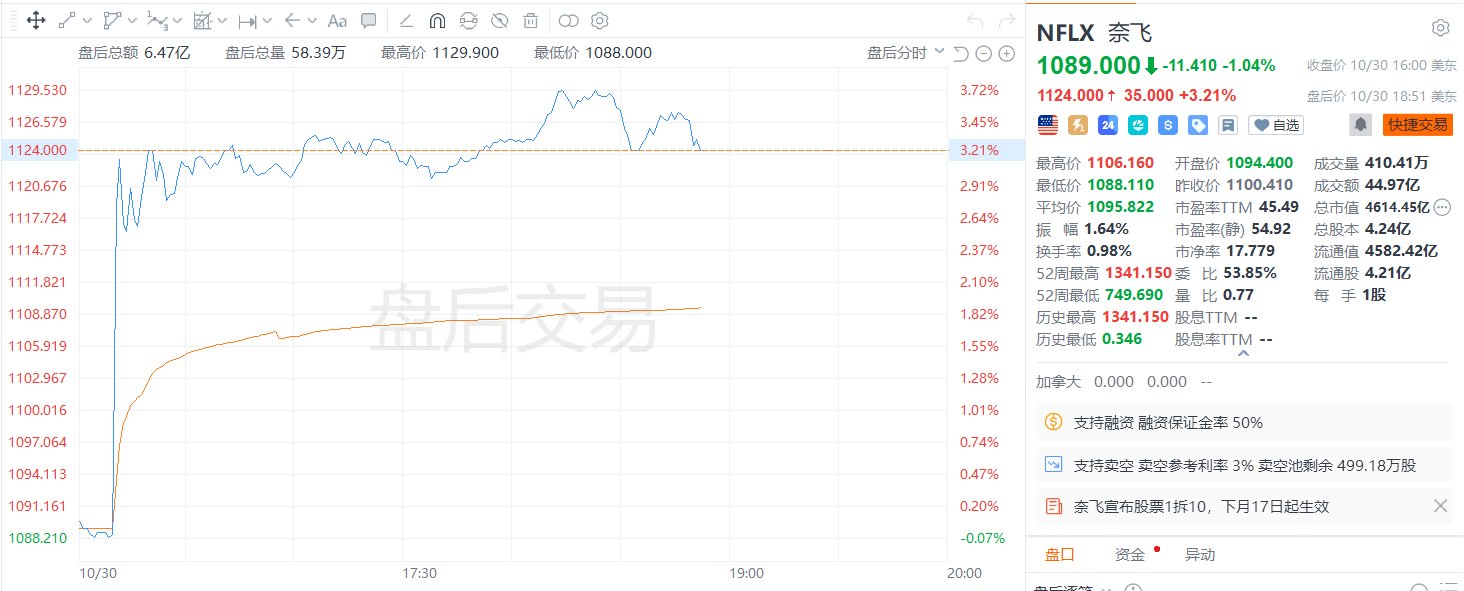
Task: Expand the arrow tool dropdown chevron
Action: 313,20
